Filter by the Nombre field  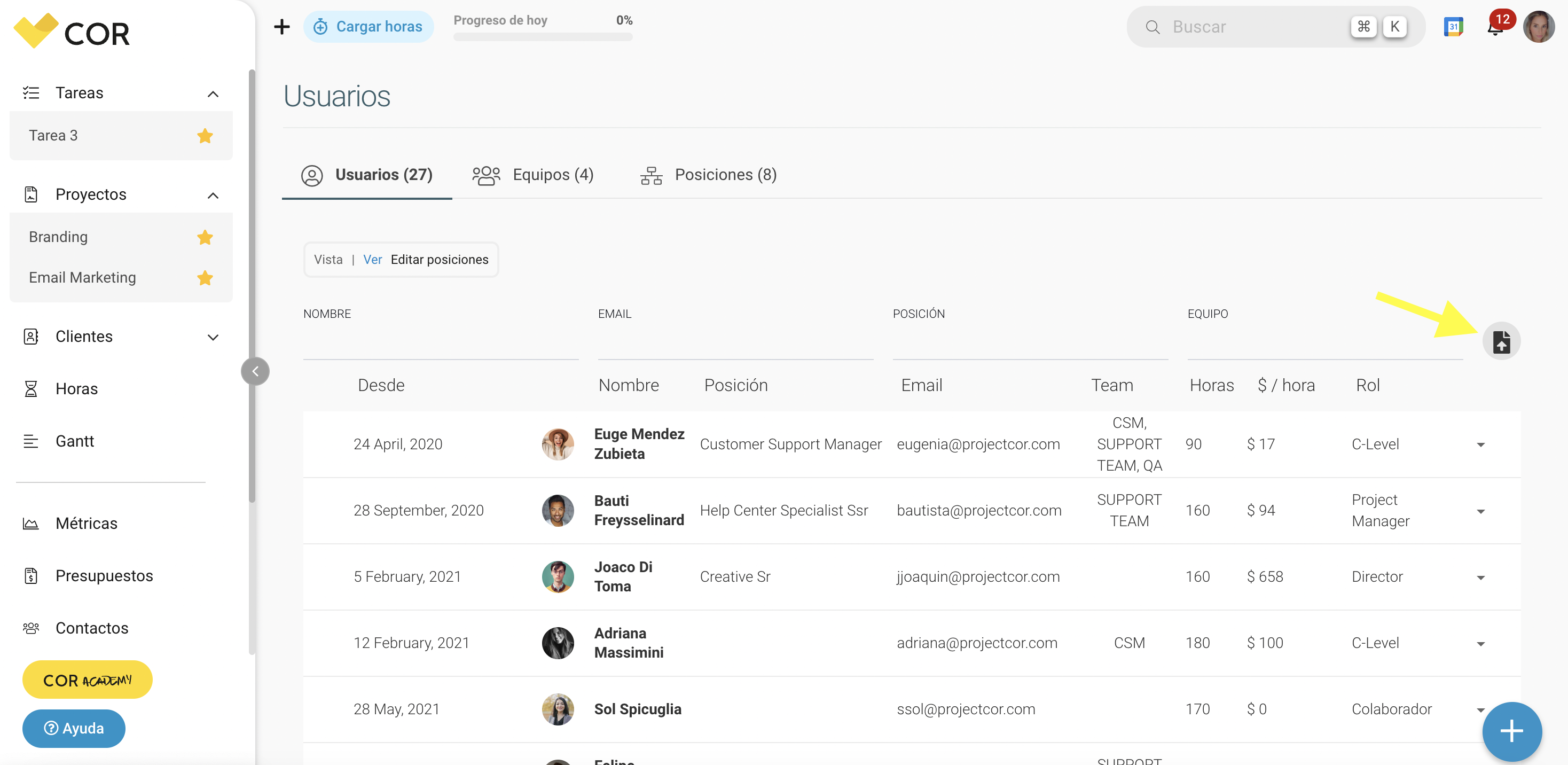click(441, 344)
